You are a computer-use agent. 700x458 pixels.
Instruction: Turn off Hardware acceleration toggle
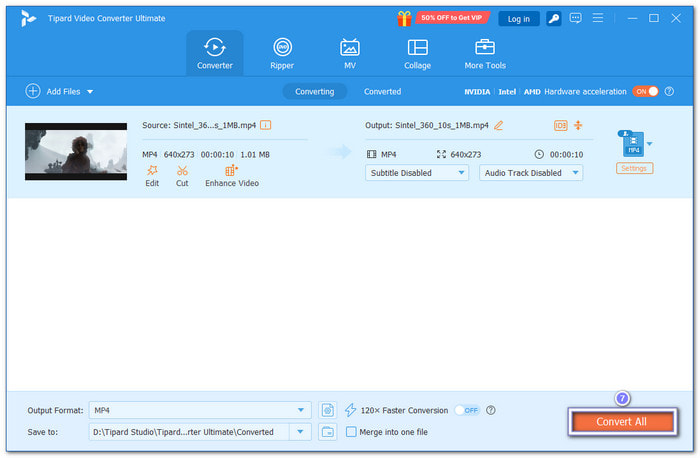coord(645,92)
